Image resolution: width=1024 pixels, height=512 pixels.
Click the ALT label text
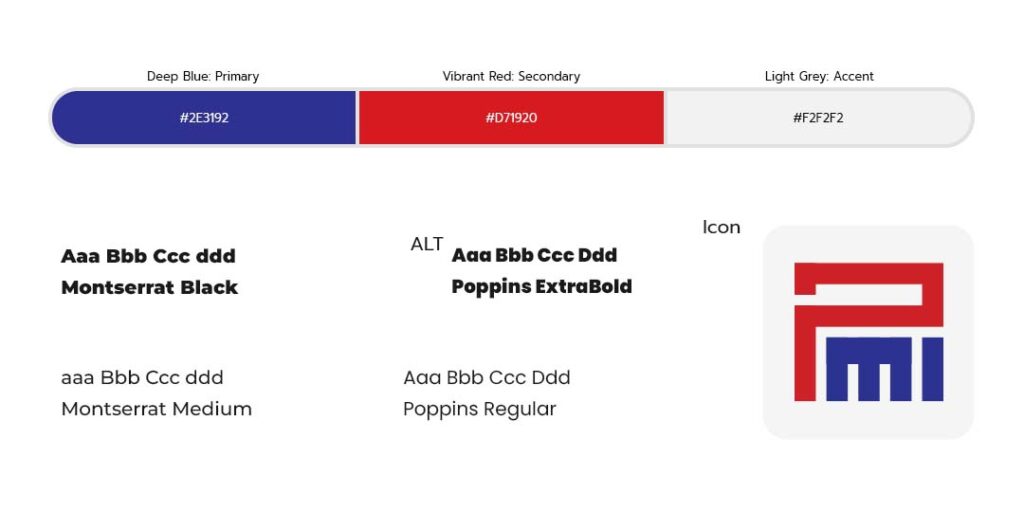[x=427, y=245]
